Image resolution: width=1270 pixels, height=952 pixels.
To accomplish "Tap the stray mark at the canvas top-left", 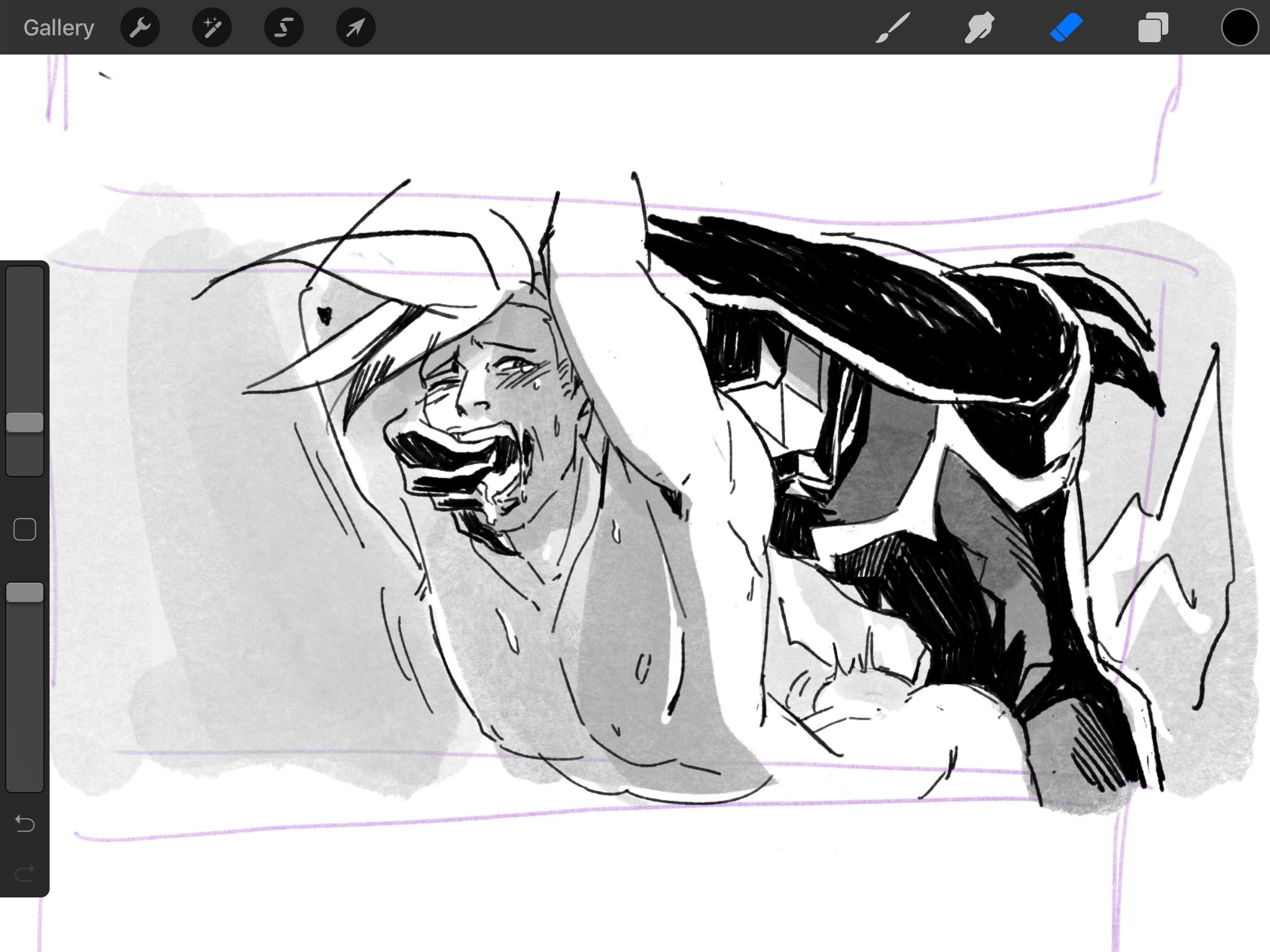I will pyautogui.click(x=105, y=76).
